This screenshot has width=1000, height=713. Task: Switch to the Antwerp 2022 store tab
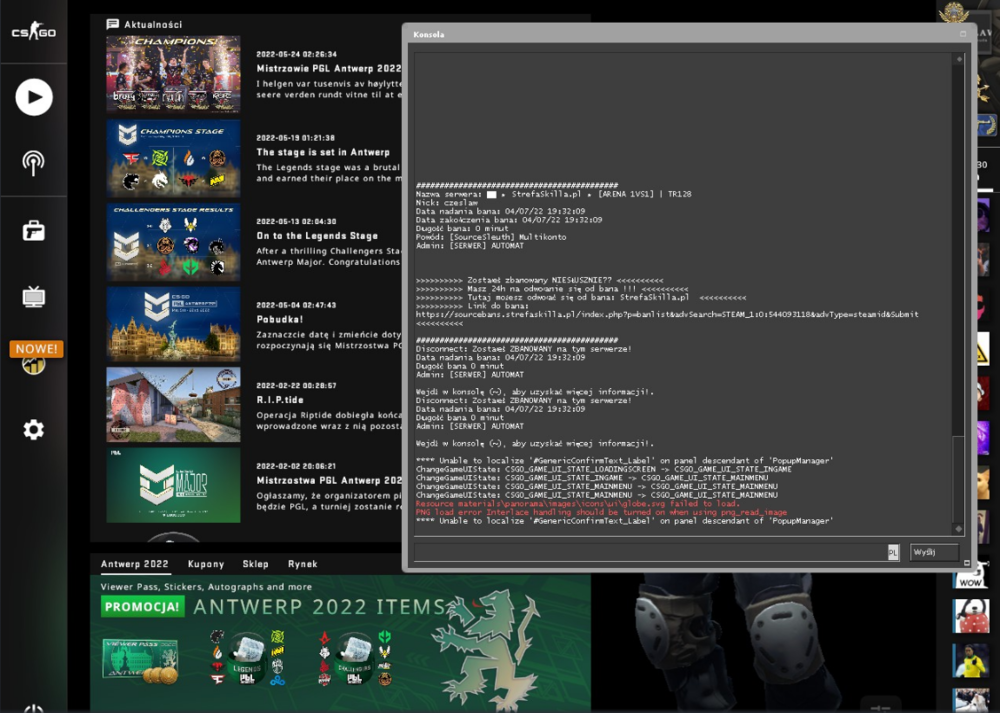135,564
